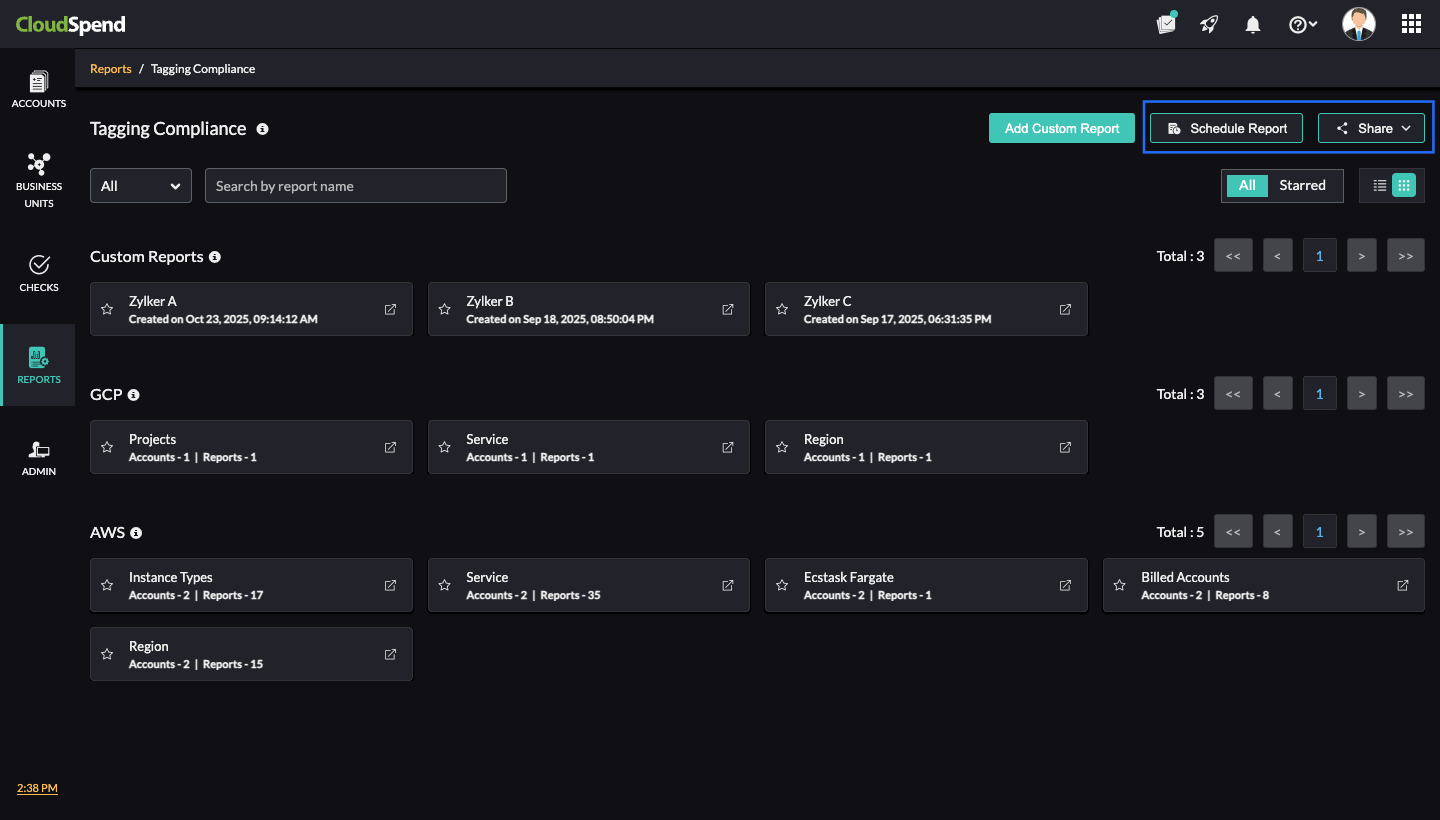Open Reports from the breadcrumb
1440x820 pixels.
tap(110, 68)
